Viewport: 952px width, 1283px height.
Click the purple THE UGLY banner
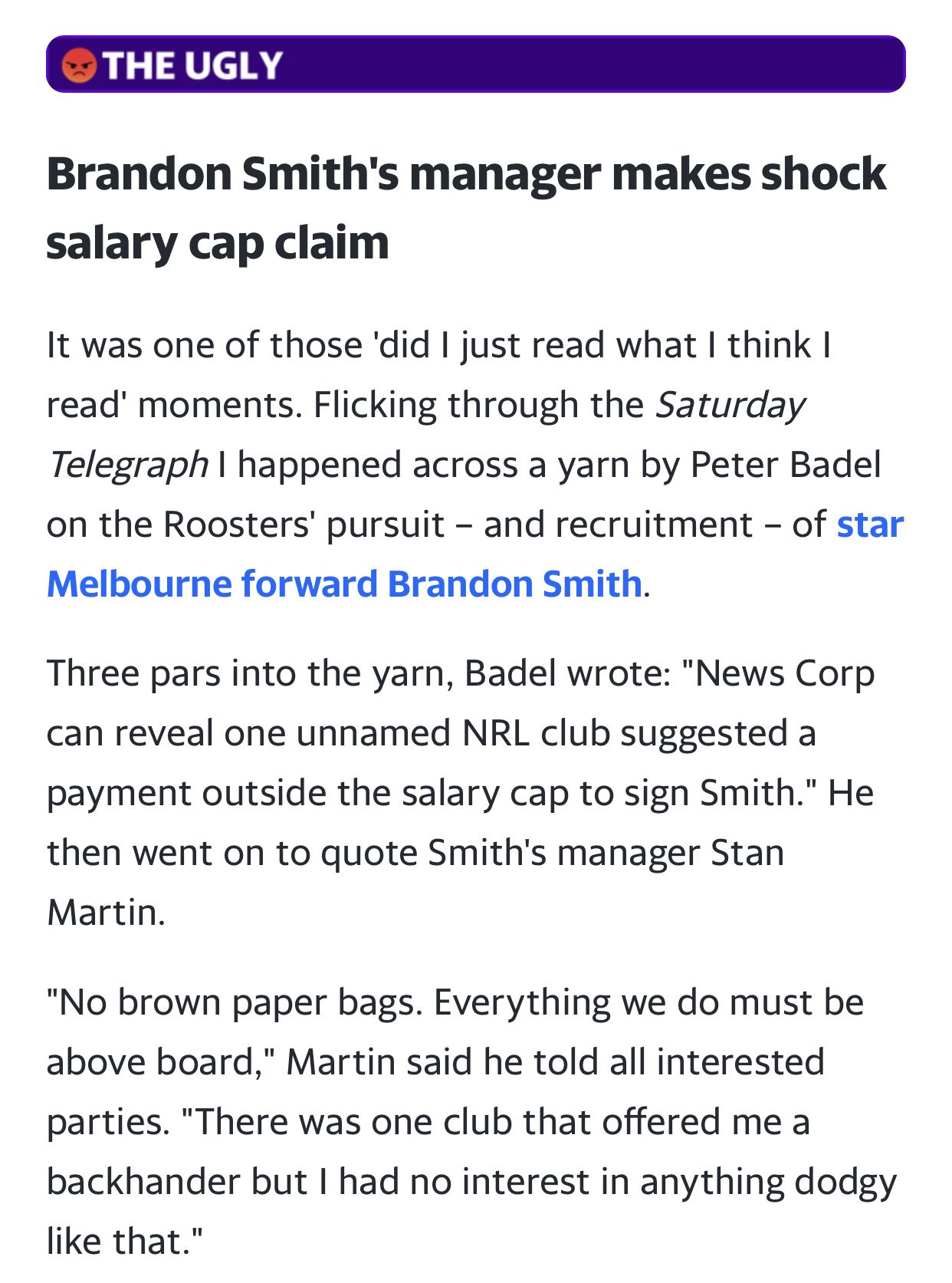click(x=476, y=64)
